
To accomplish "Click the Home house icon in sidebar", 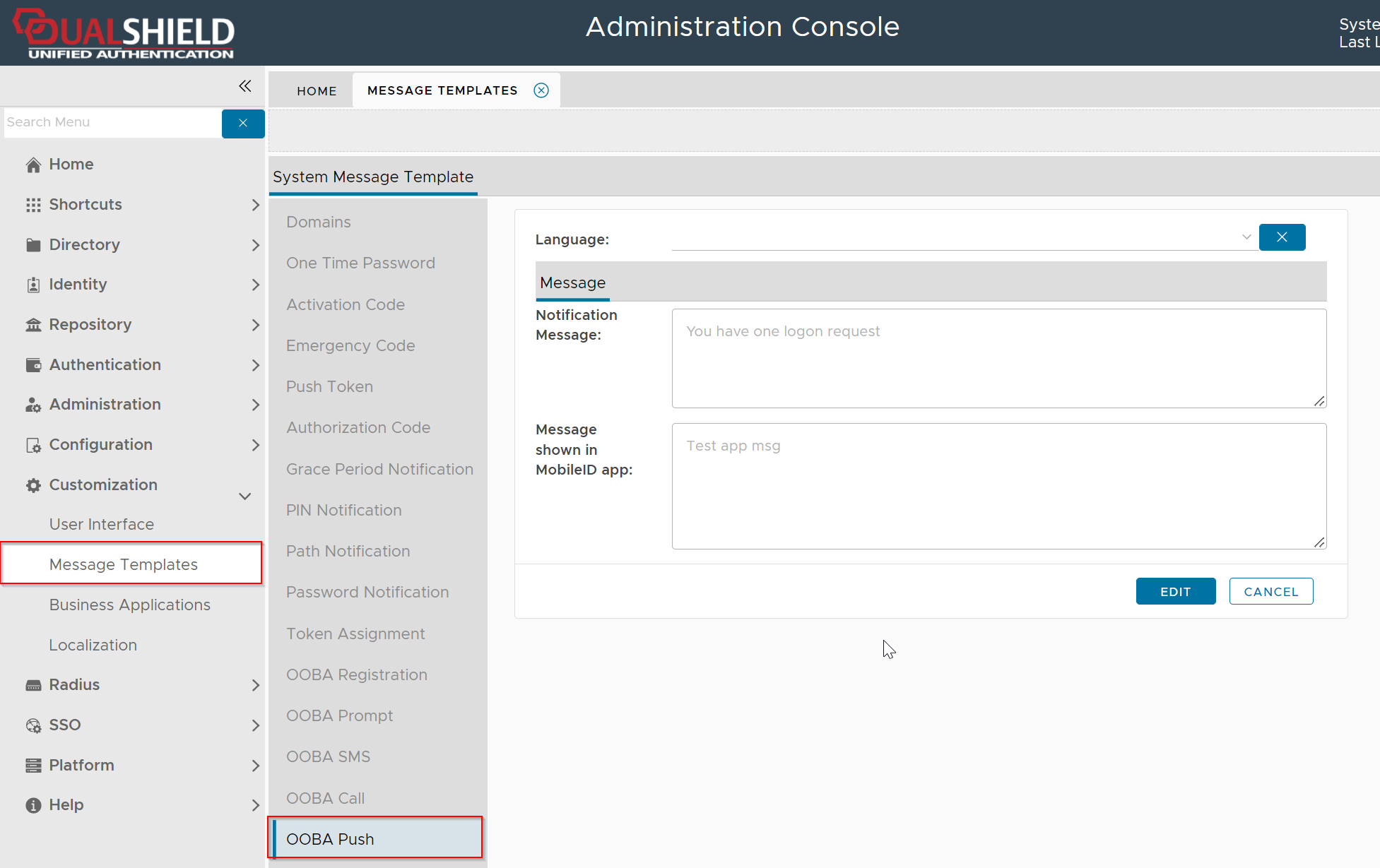I will pos(33,165).
